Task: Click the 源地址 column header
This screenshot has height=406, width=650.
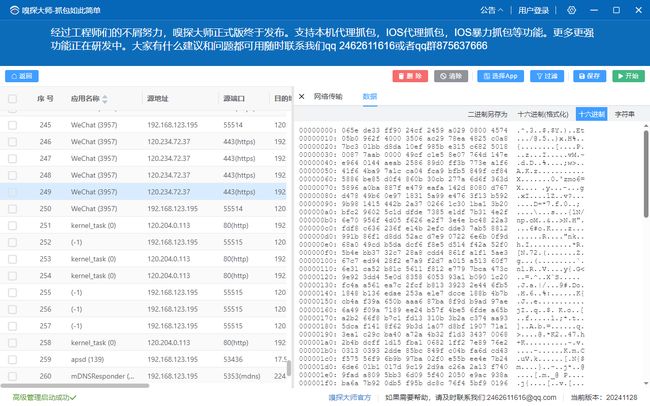Action: coord(158,98)
